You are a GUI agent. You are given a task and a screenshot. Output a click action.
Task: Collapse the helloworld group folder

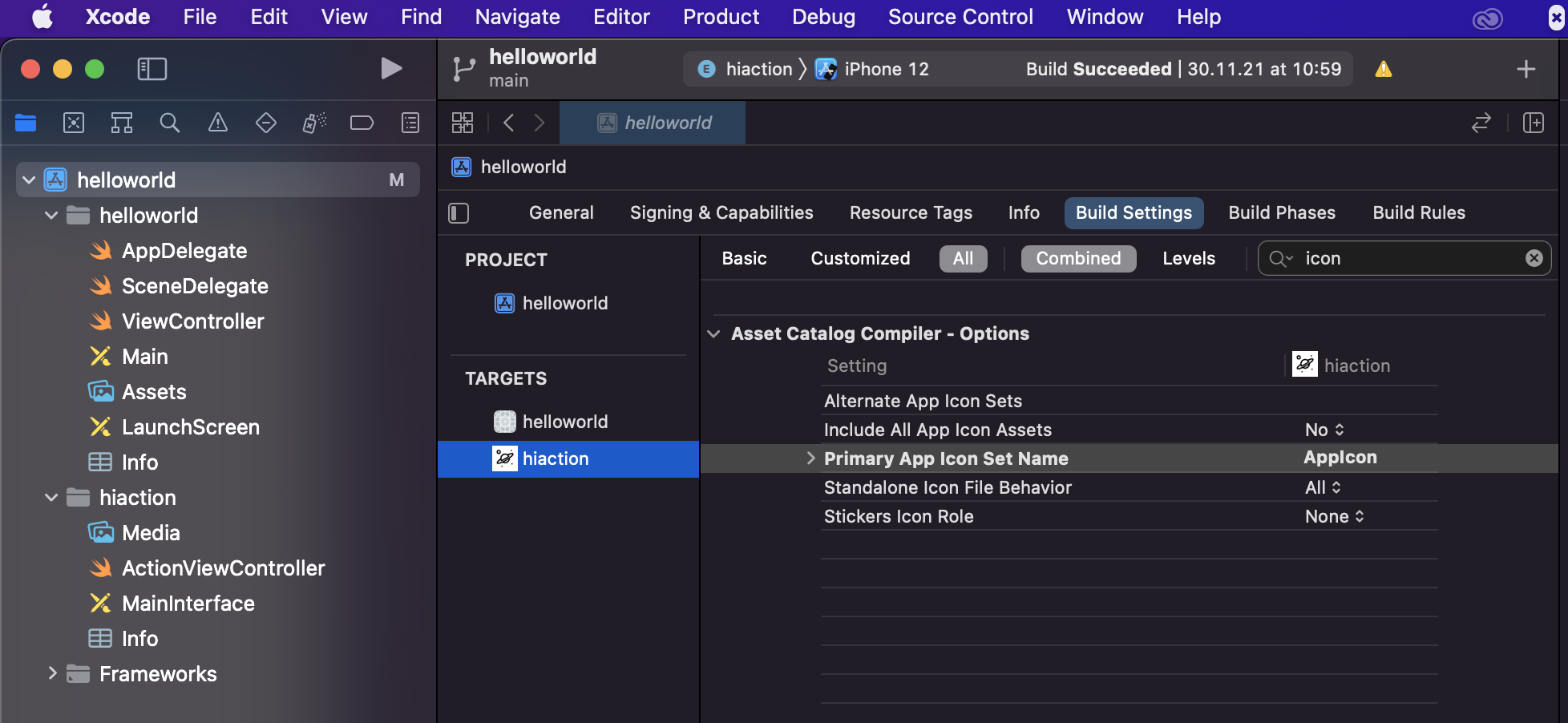coord(51,215)
